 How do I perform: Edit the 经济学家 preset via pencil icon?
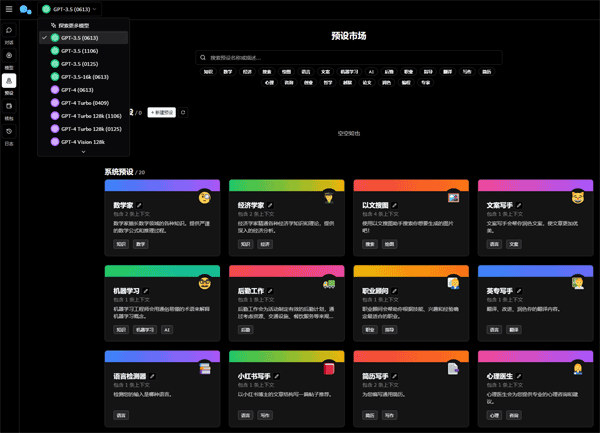[270, 205]
